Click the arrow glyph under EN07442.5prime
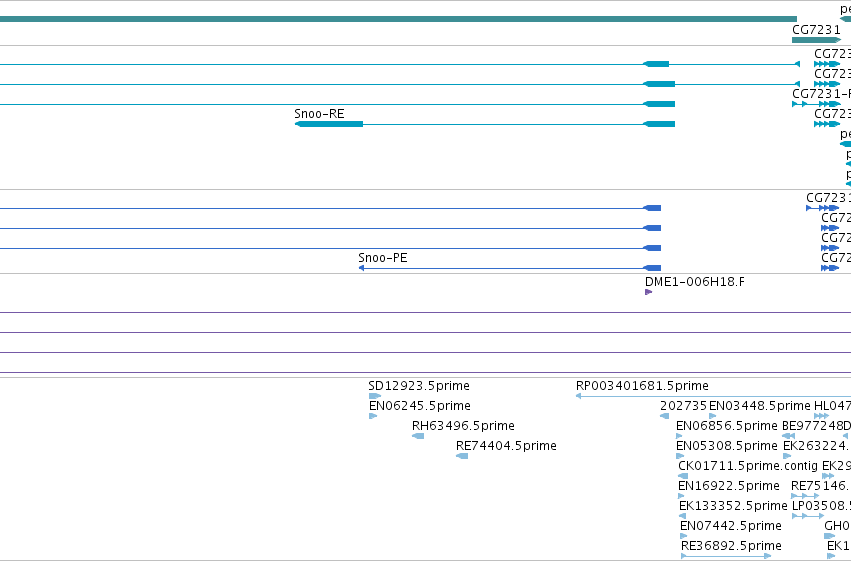The width and height of the screenshot is (851, 561). click(x=683, y=536)
